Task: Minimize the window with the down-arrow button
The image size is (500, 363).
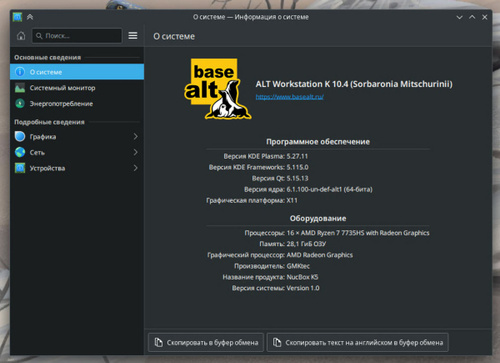Action: coord(459,17)
